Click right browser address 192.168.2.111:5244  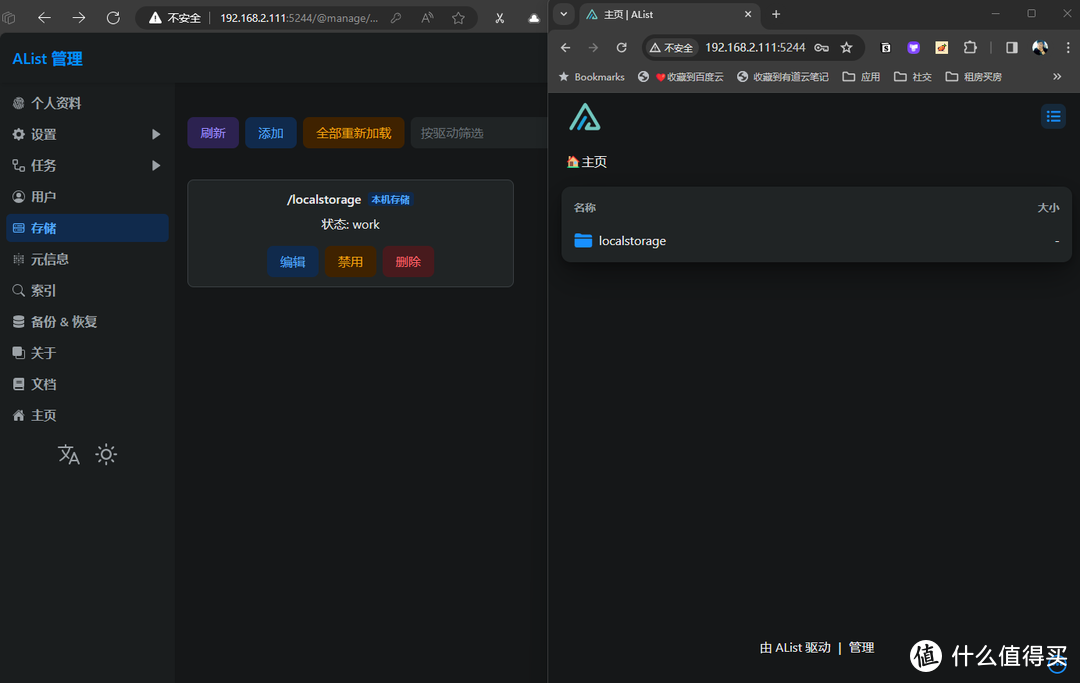pyautogui.click(x=755, y=48)
